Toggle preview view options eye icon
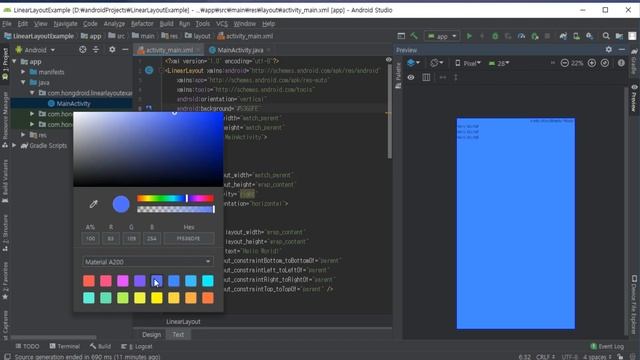This screenshot has height=360, width=640. [x=411, y=77]
